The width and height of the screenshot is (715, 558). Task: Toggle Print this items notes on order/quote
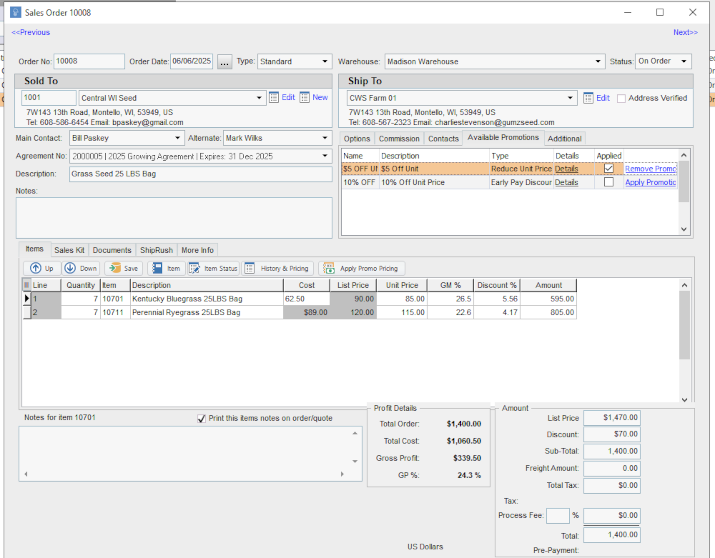pos(201,418)
